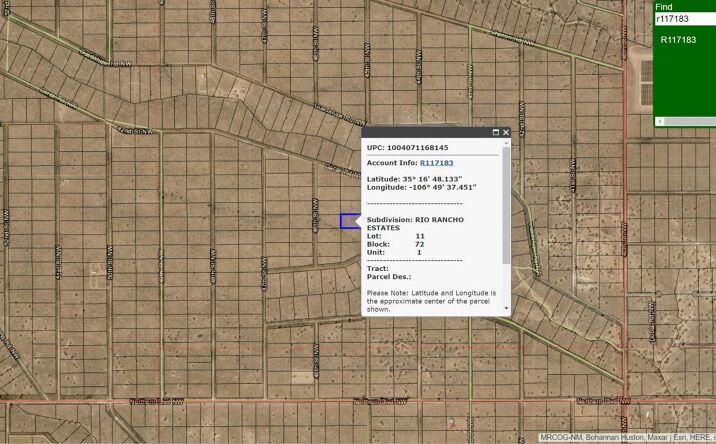Click the 42nd St NW street label
716x444 pixels.
[x=136, y=131]
